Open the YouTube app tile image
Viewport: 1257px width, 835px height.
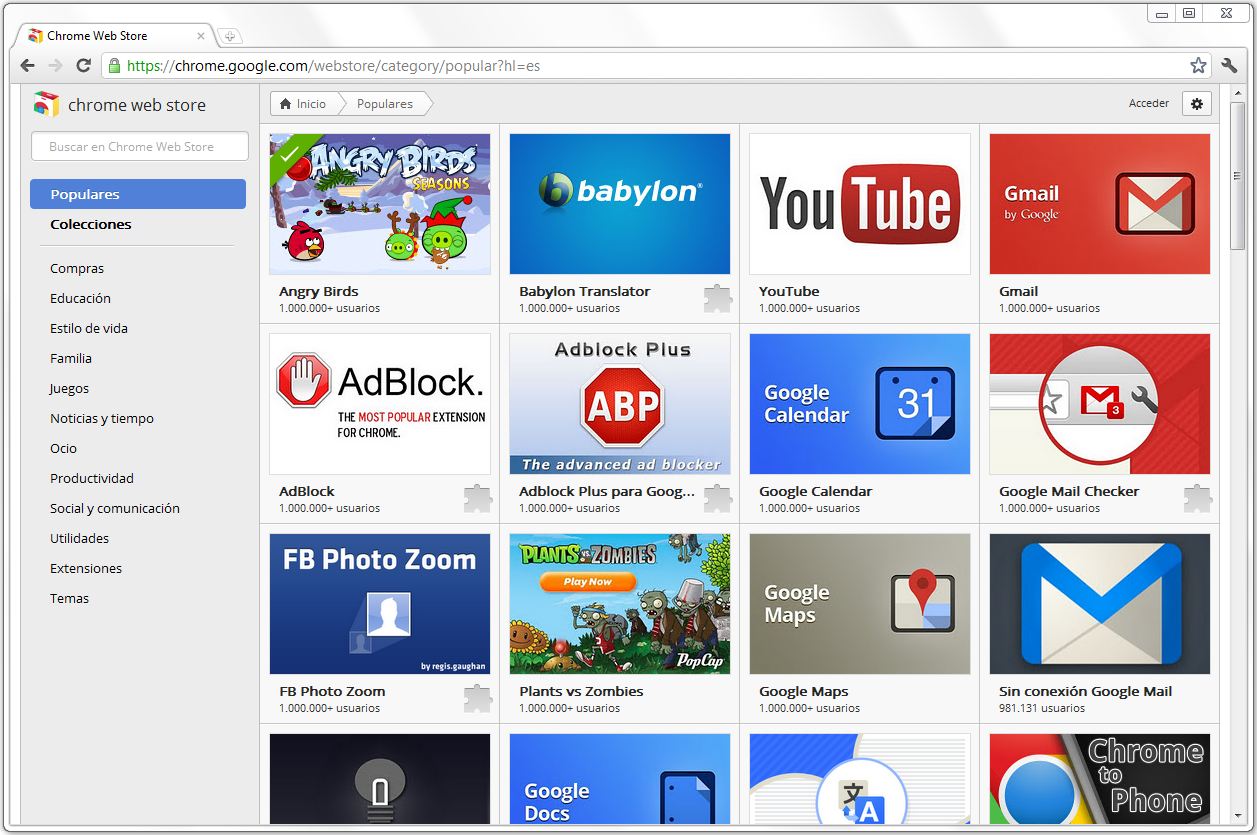coord(860,204)
